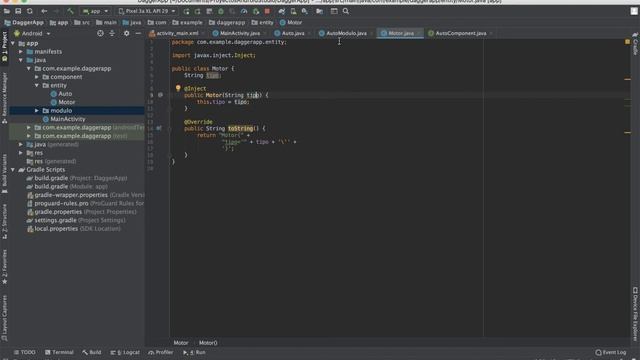Click the Make Project hammer icon
The image size is (640, 360).
[x=70, y=11]
